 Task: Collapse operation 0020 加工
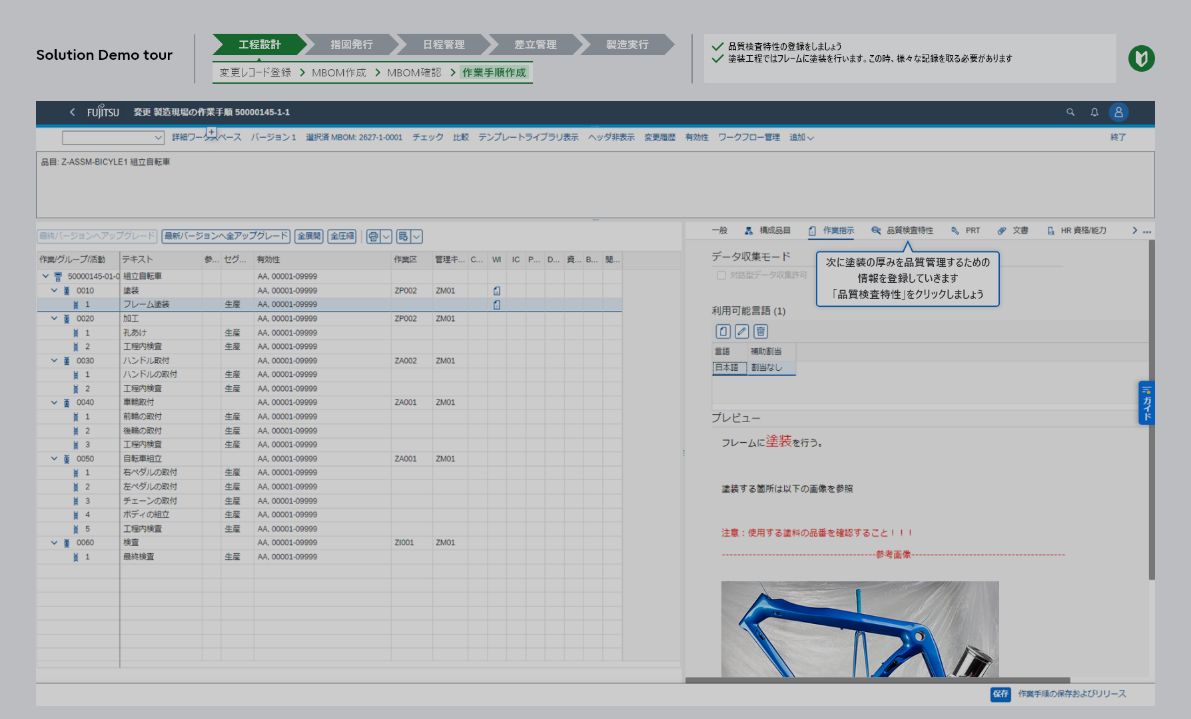54,318
